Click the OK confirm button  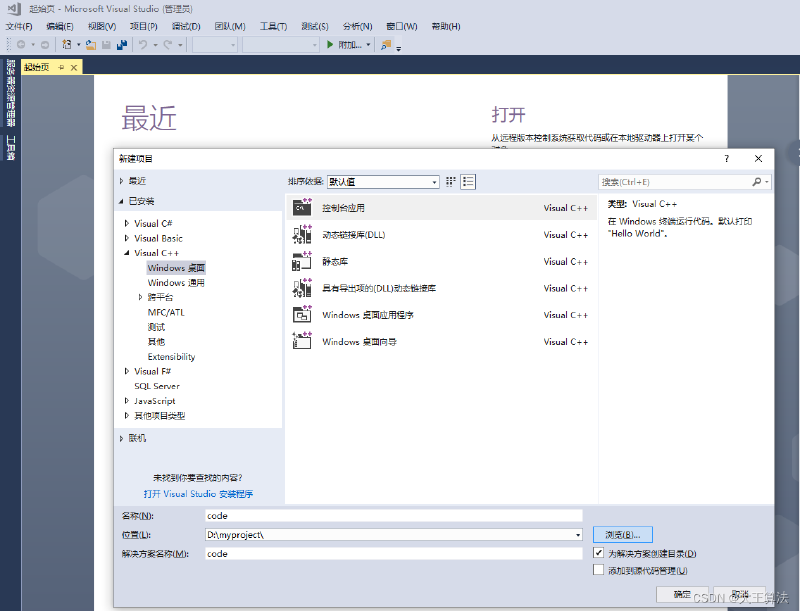point(682,594)
